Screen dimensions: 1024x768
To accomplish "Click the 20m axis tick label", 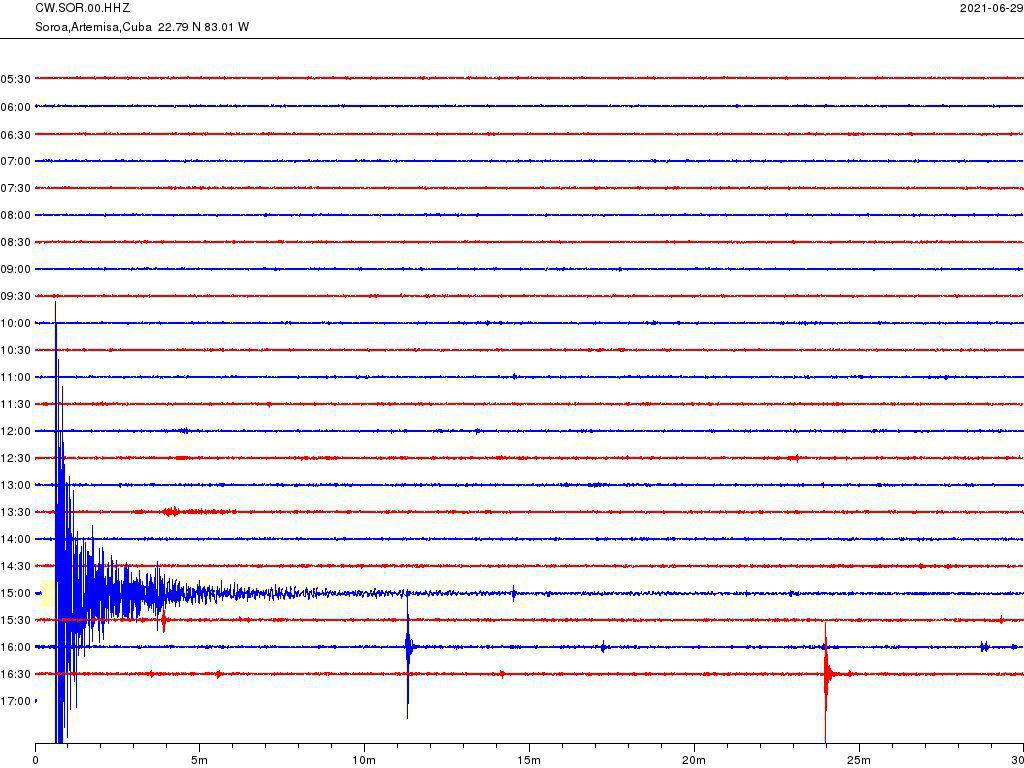I will click(x=694, y=760).
